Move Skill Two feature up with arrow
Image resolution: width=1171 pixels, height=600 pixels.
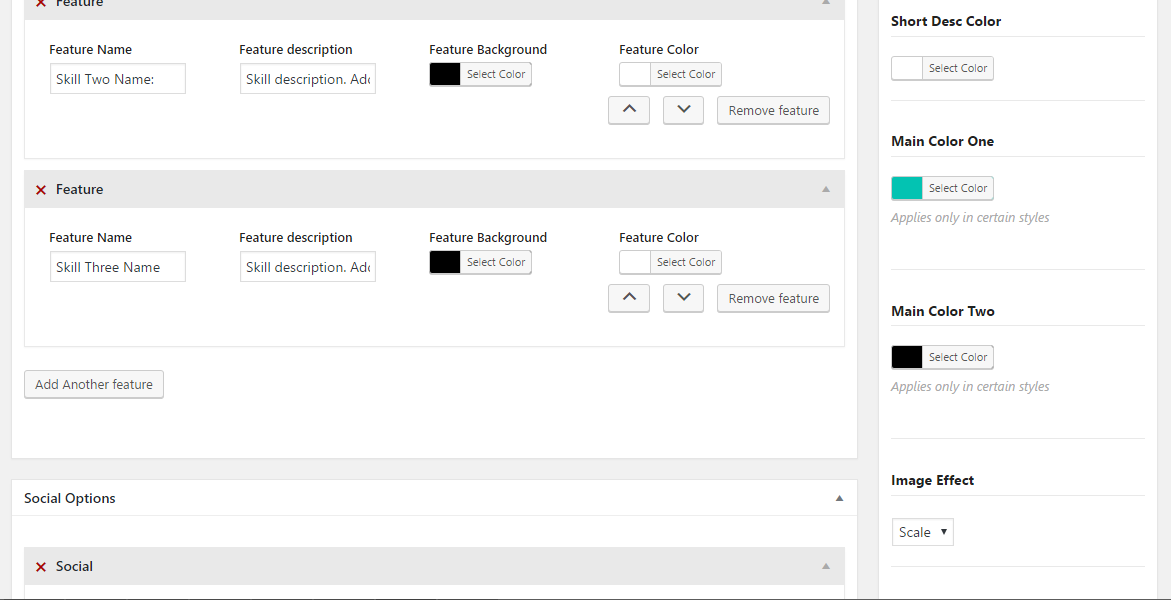click(x=629, y=110)
